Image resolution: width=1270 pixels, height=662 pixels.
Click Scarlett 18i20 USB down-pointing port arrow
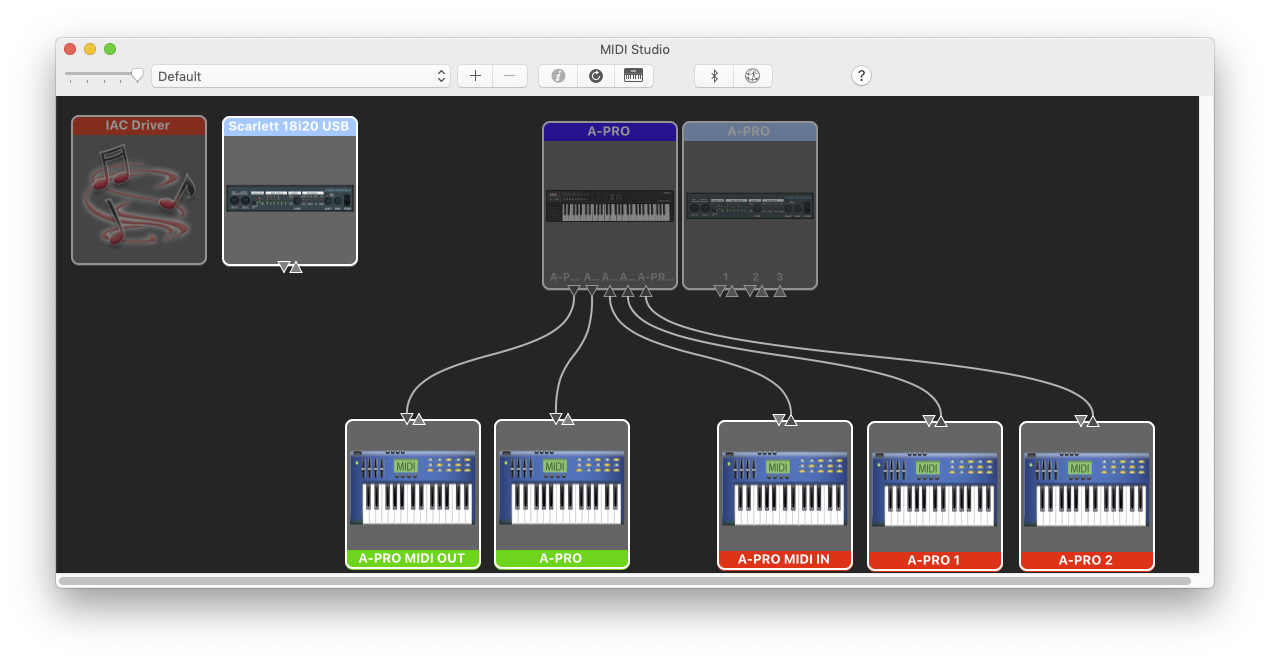coord(284,267)
